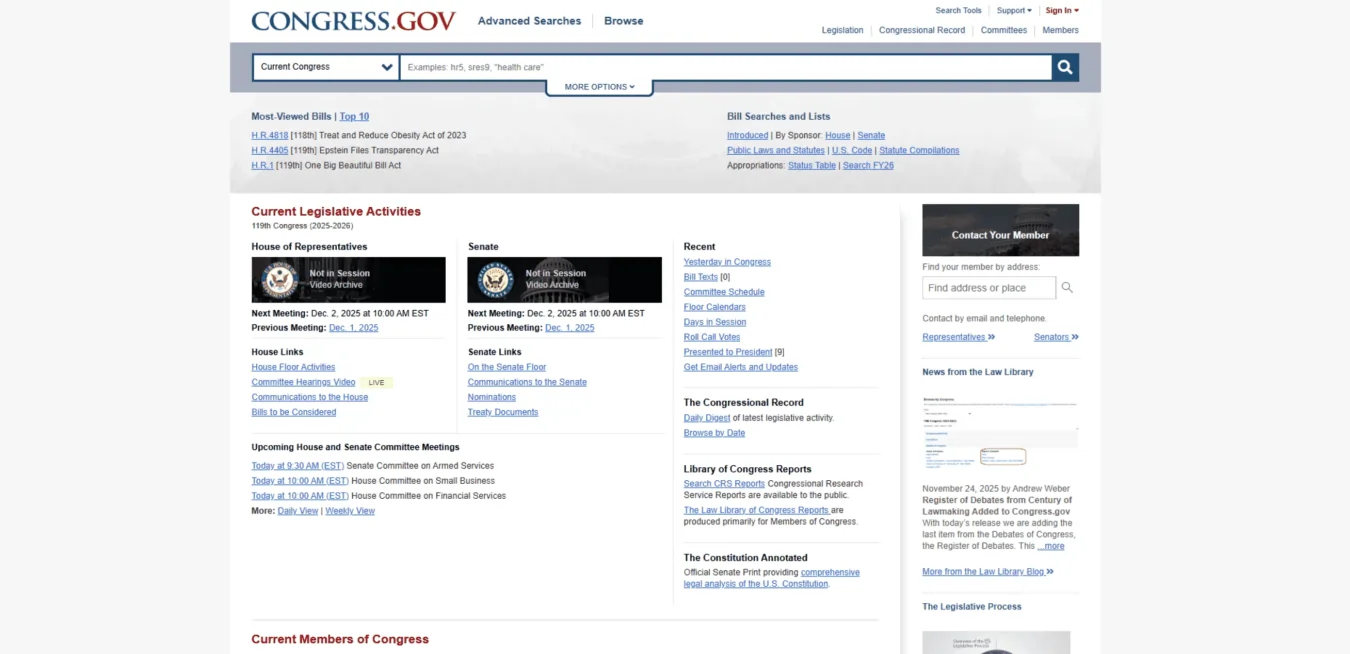Open More from the Law Library Blog
Screen dimensions: 1350x654
pos(987,572)
